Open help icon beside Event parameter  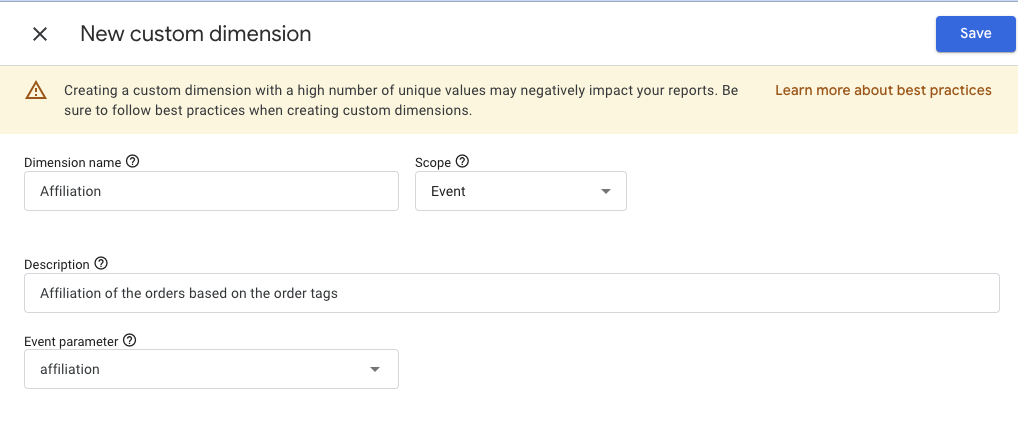[x=129, y=341]
